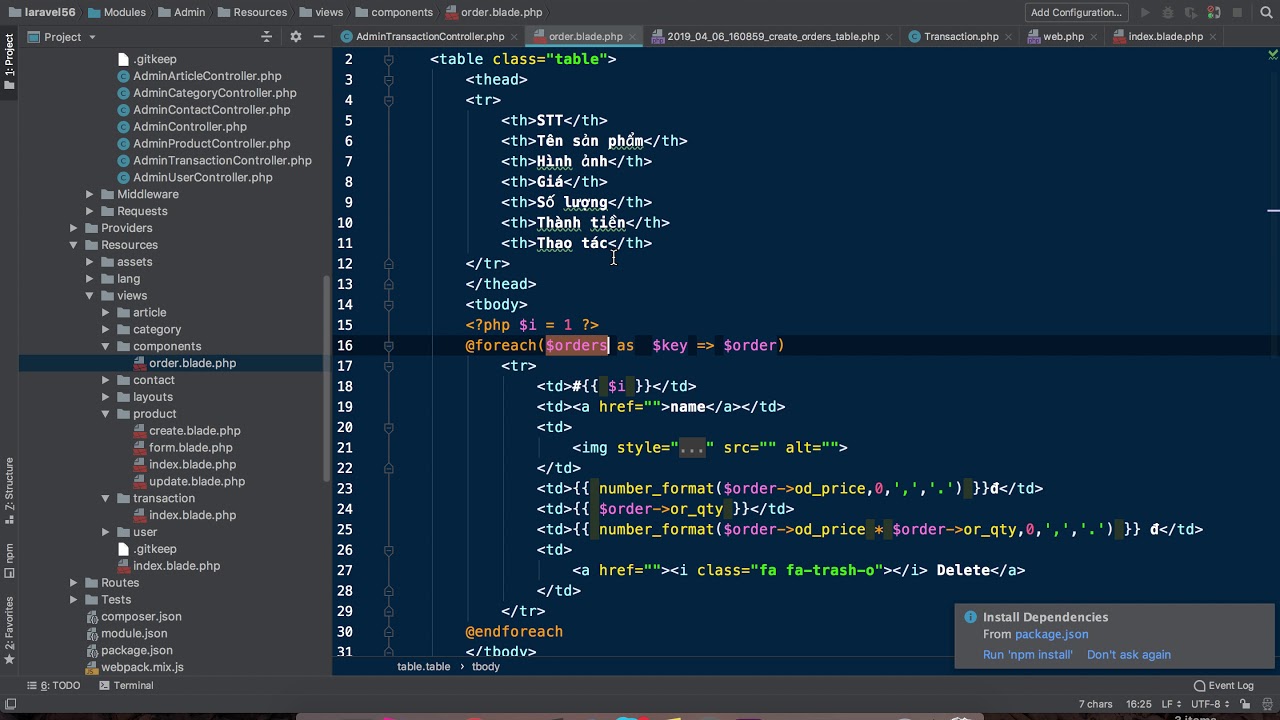
Task: Click Run 'npm install' link
Action: pyautogui.click(x=1027, y=655)
